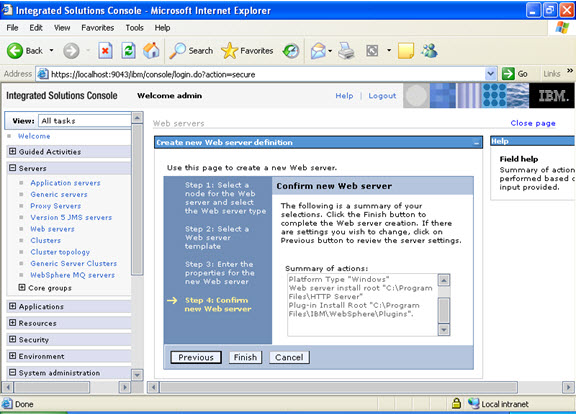The image size is (576, 414).
Task: Expand the Core groups node
Action: tap(22, 287)
